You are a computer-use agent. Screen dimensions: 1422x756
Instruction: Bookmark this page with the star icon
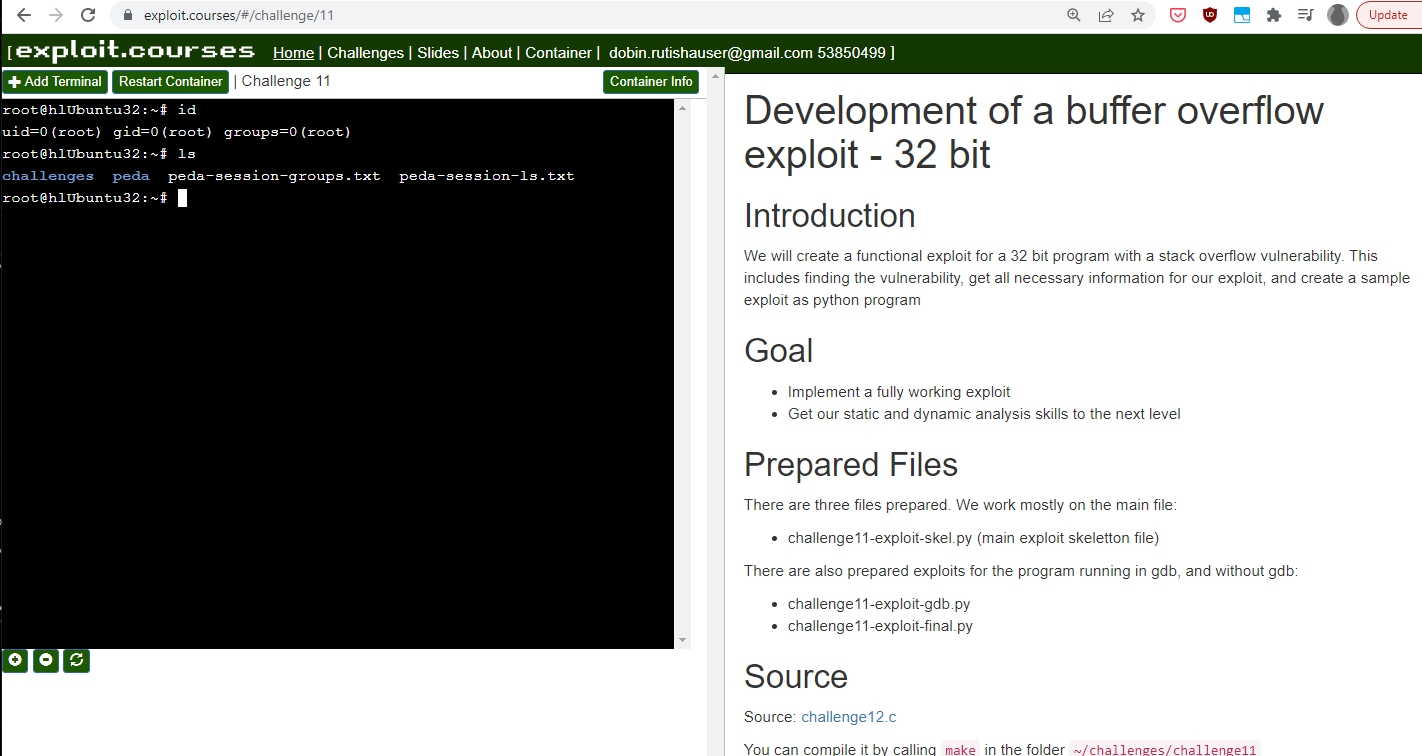(1139, 15)
